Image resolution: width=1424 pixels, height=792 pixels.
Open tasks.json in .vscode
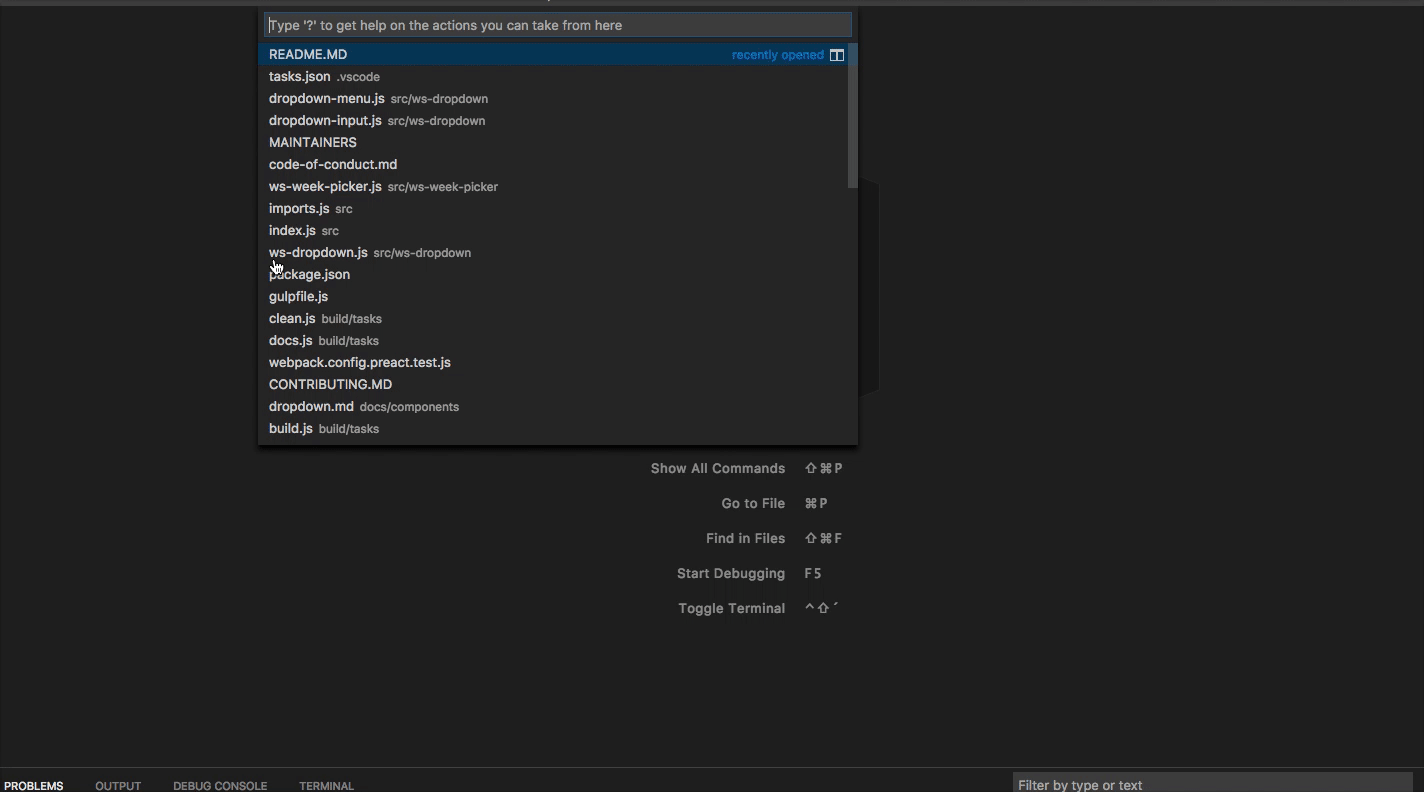(553, 77)
